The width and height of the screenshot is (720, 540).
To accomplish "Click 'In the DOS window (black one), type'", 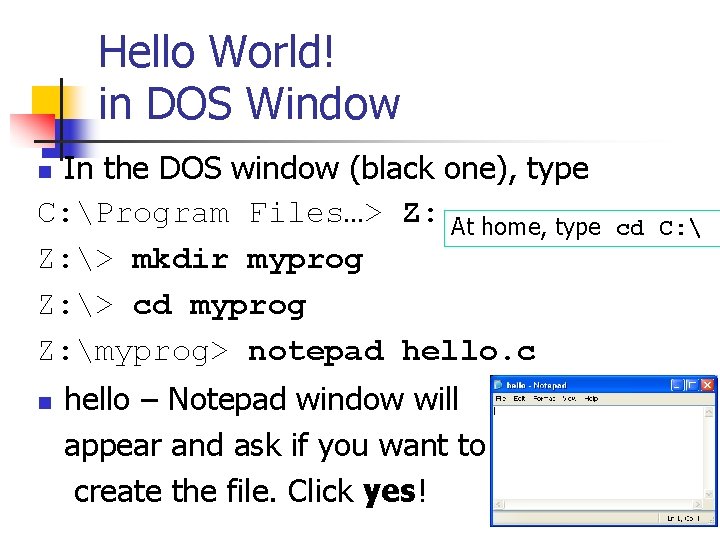I will [326, 169].
